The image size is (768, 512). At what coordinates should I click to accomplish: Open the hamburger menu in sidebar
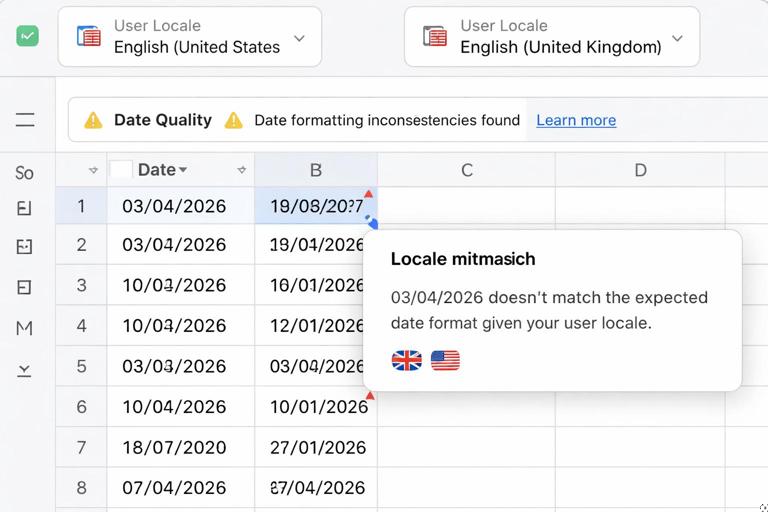25,120
